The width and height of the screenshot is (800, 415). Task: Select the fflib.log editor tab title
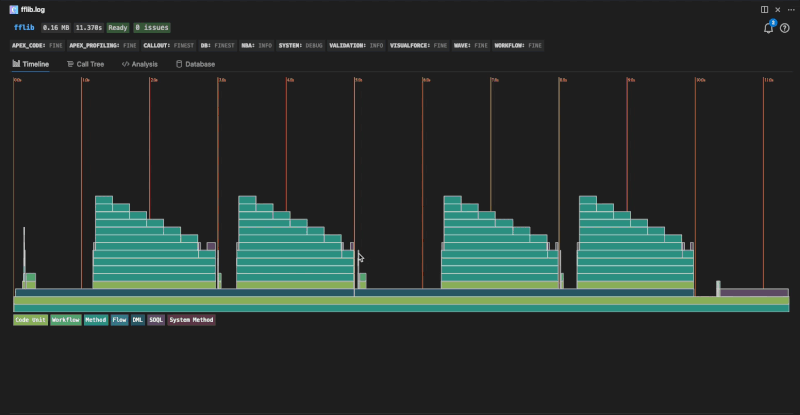click(33, 9)
